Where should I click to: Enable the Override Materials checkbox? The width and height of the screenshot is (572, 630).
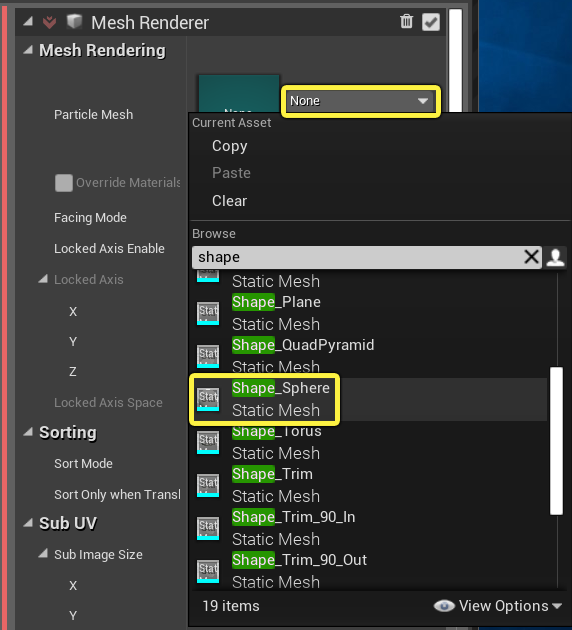coord(64,183)
